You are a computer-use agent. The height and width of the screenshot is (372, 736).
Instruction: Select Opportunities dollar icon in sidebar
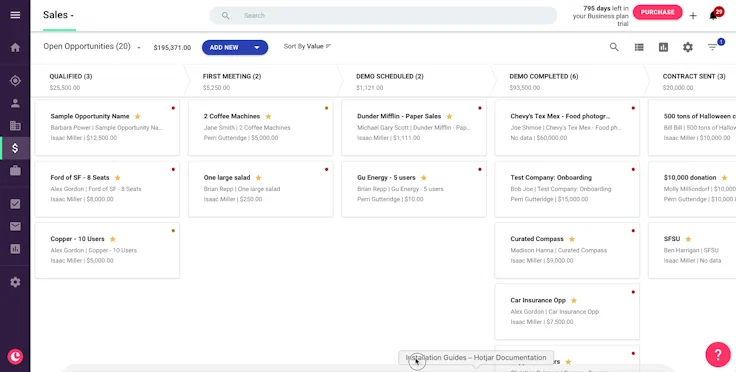(15, 148)
